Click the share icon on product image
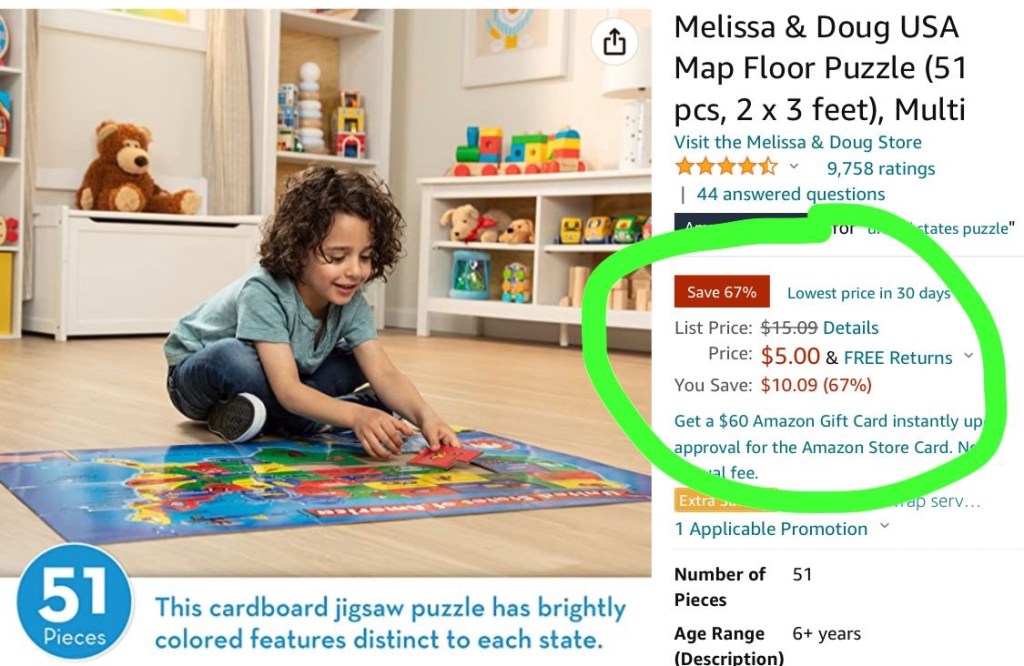 tap(613, 42)
